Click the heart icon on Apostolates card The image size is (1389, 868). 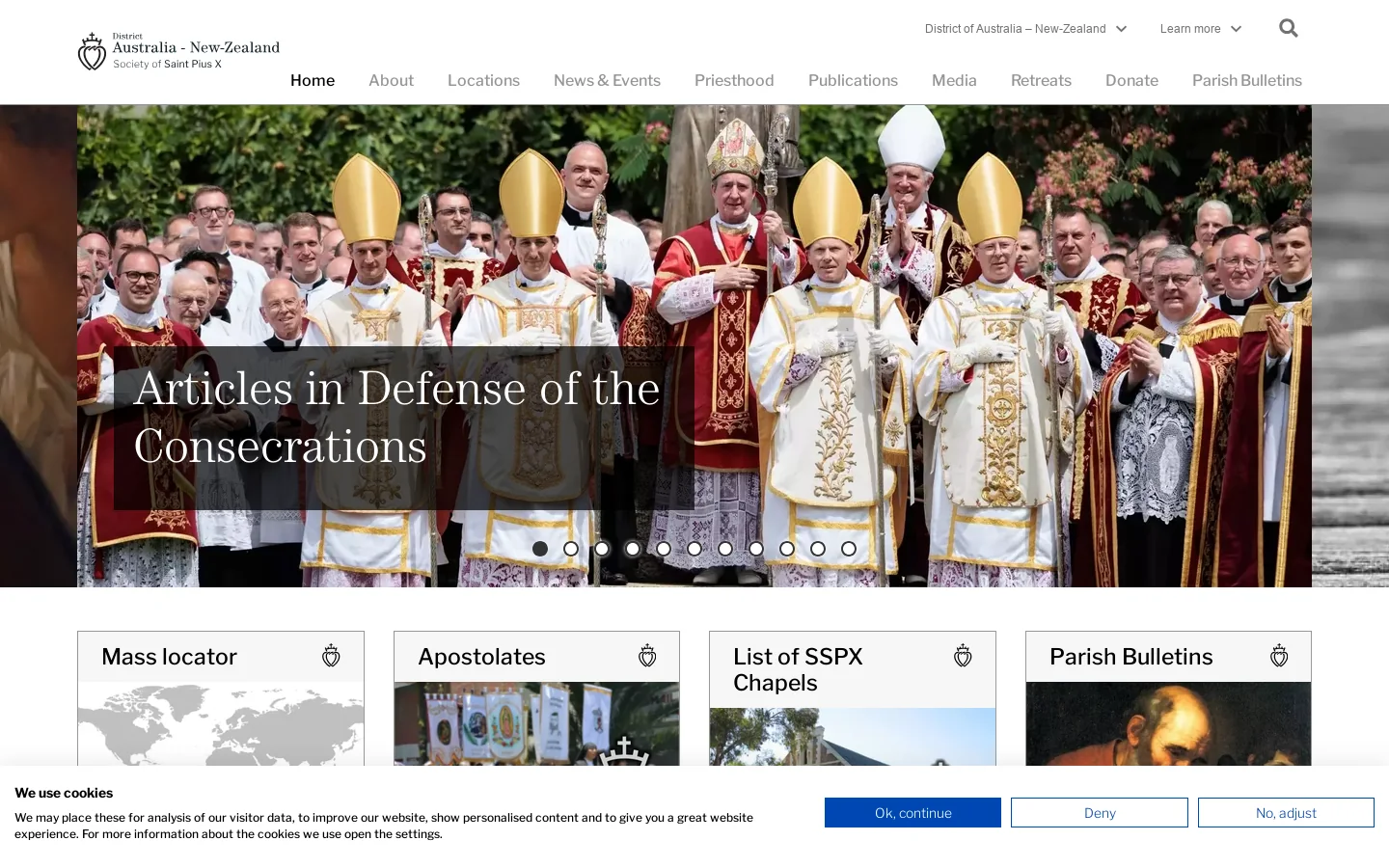(647, 656)
